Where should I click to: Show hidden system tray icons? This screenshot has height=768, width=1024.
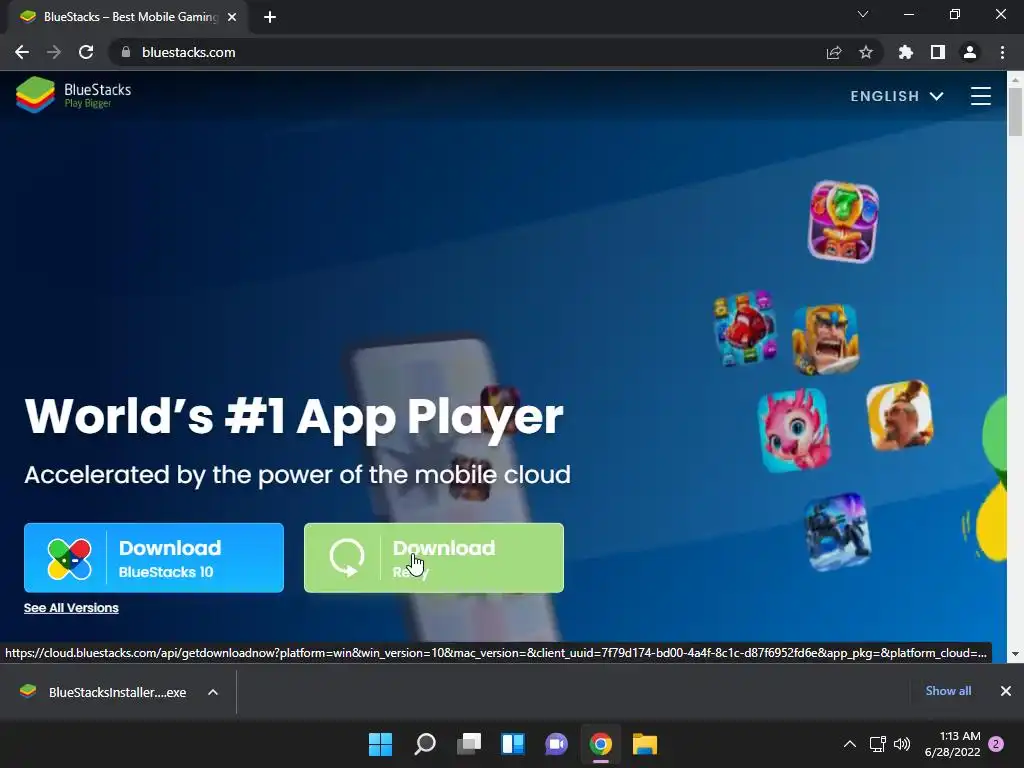click(850, 744)
